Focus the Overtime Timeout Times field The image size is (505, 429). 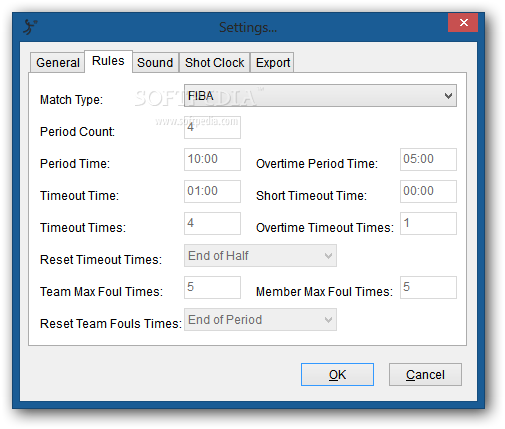(428, 223)
